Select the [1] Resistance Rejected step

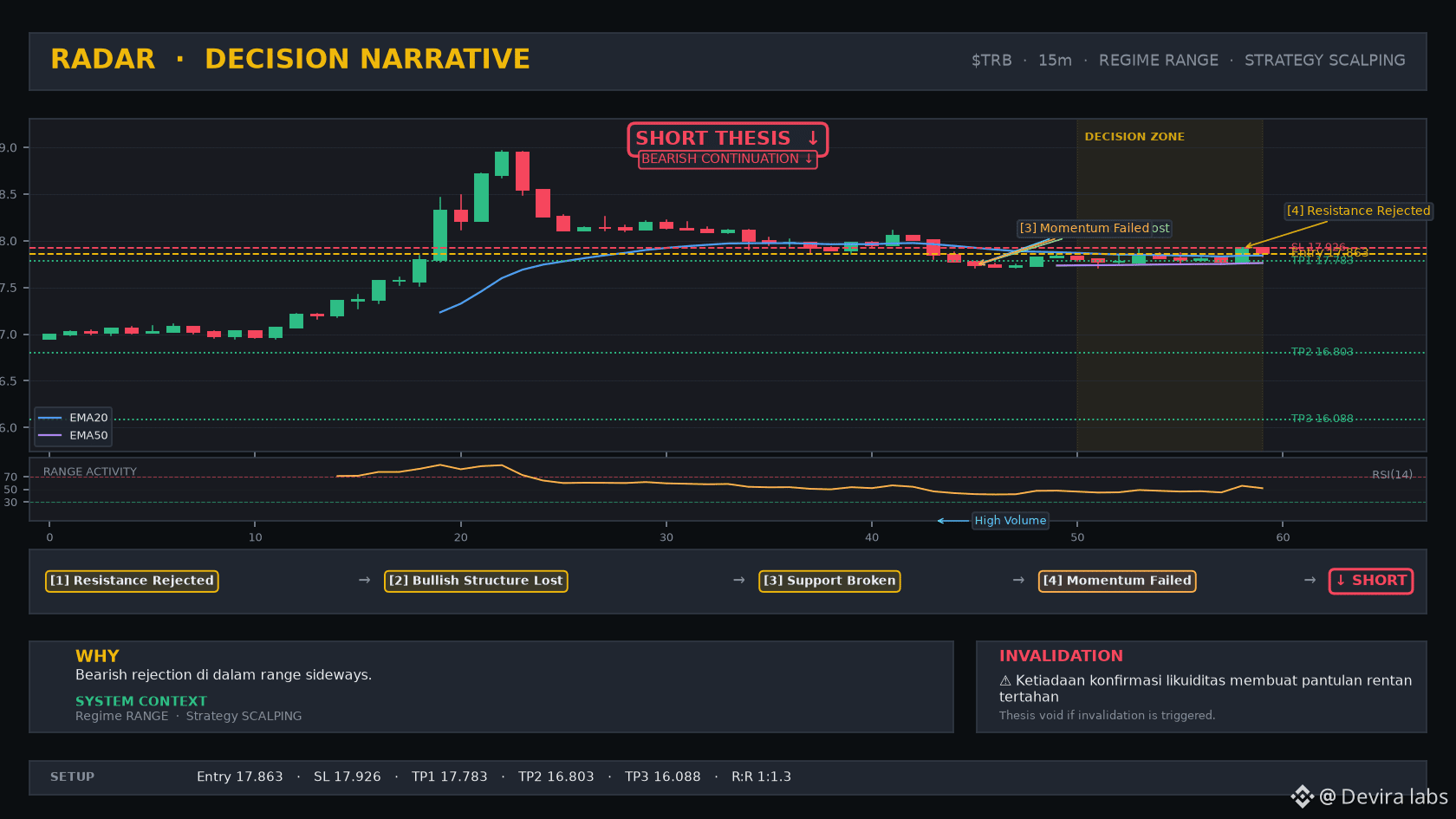pos(132,581)
